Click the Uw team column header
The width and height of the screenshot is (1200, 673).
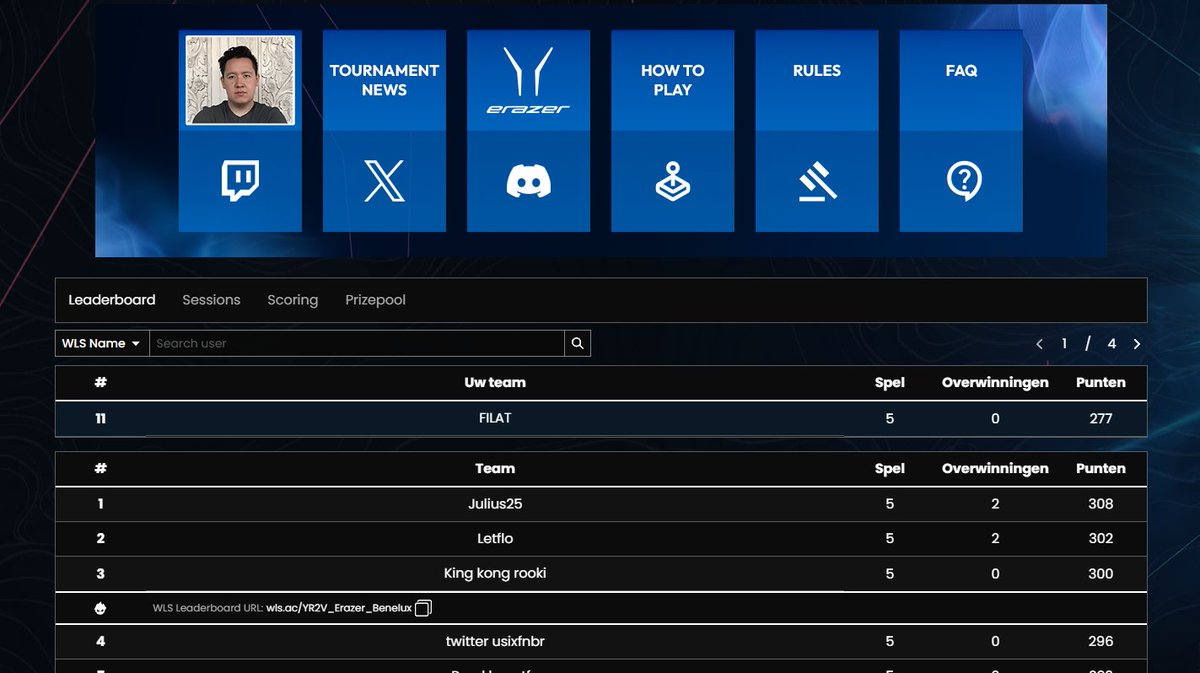click(495, 382)
